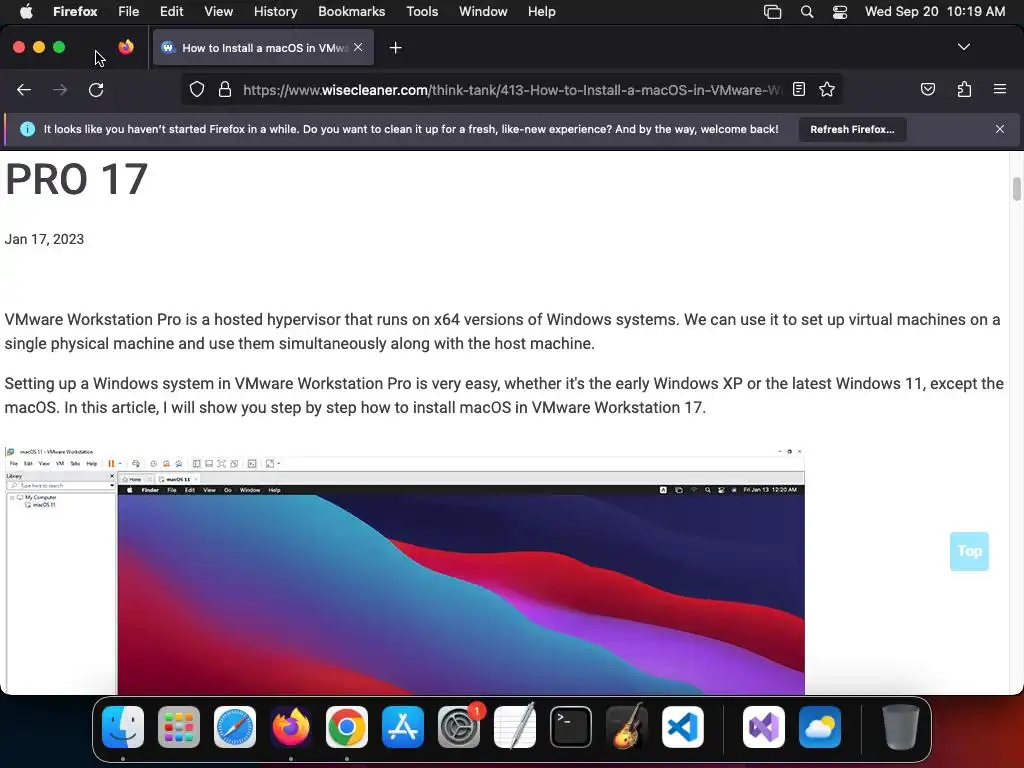
Task: Dismiss the refresh Firefox notification bar
Action: tap(1000, 129)
